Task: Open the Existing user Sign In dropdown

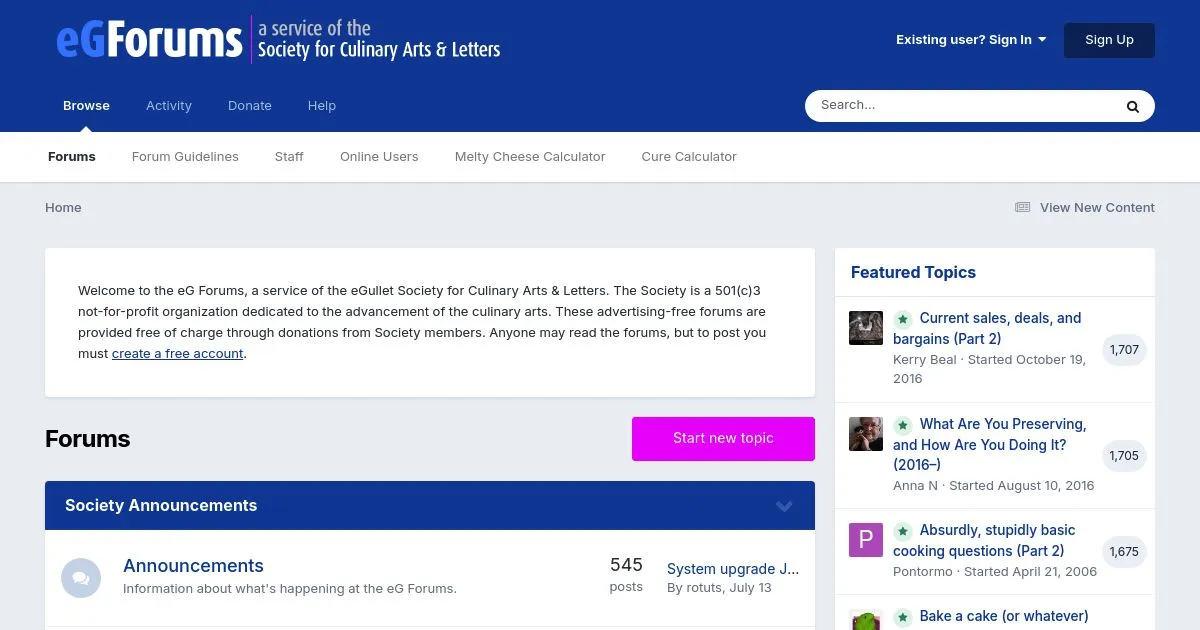Action: (971, 40)
